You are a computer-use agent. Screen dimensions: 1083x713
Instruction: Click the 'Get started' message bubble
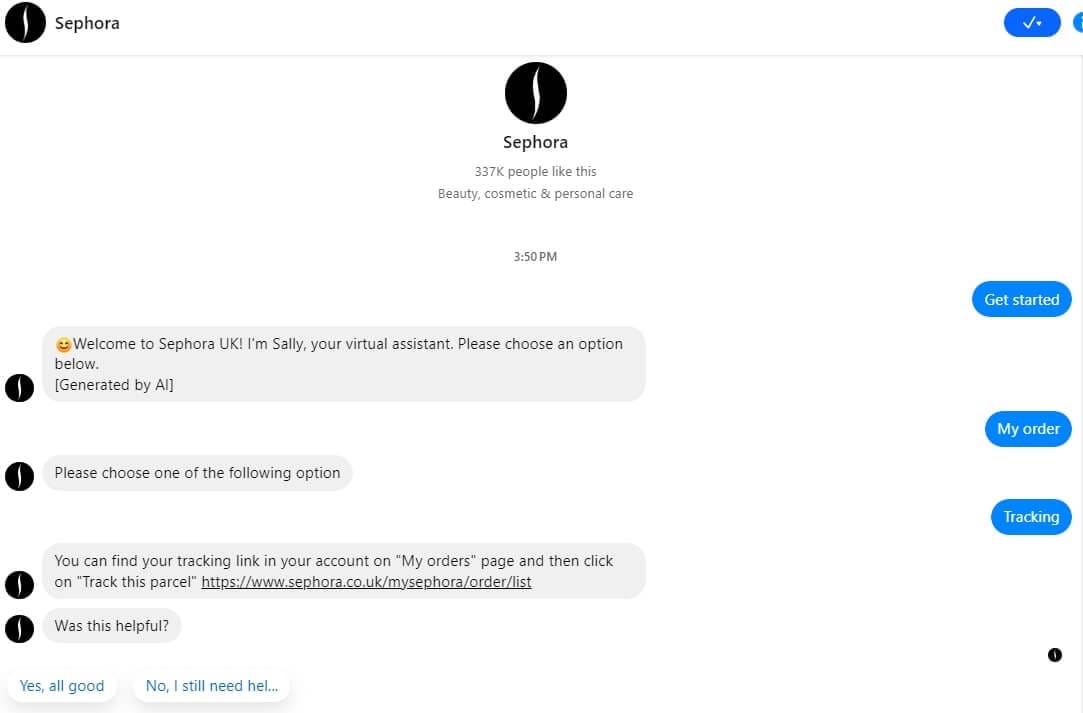(1021, 299)
